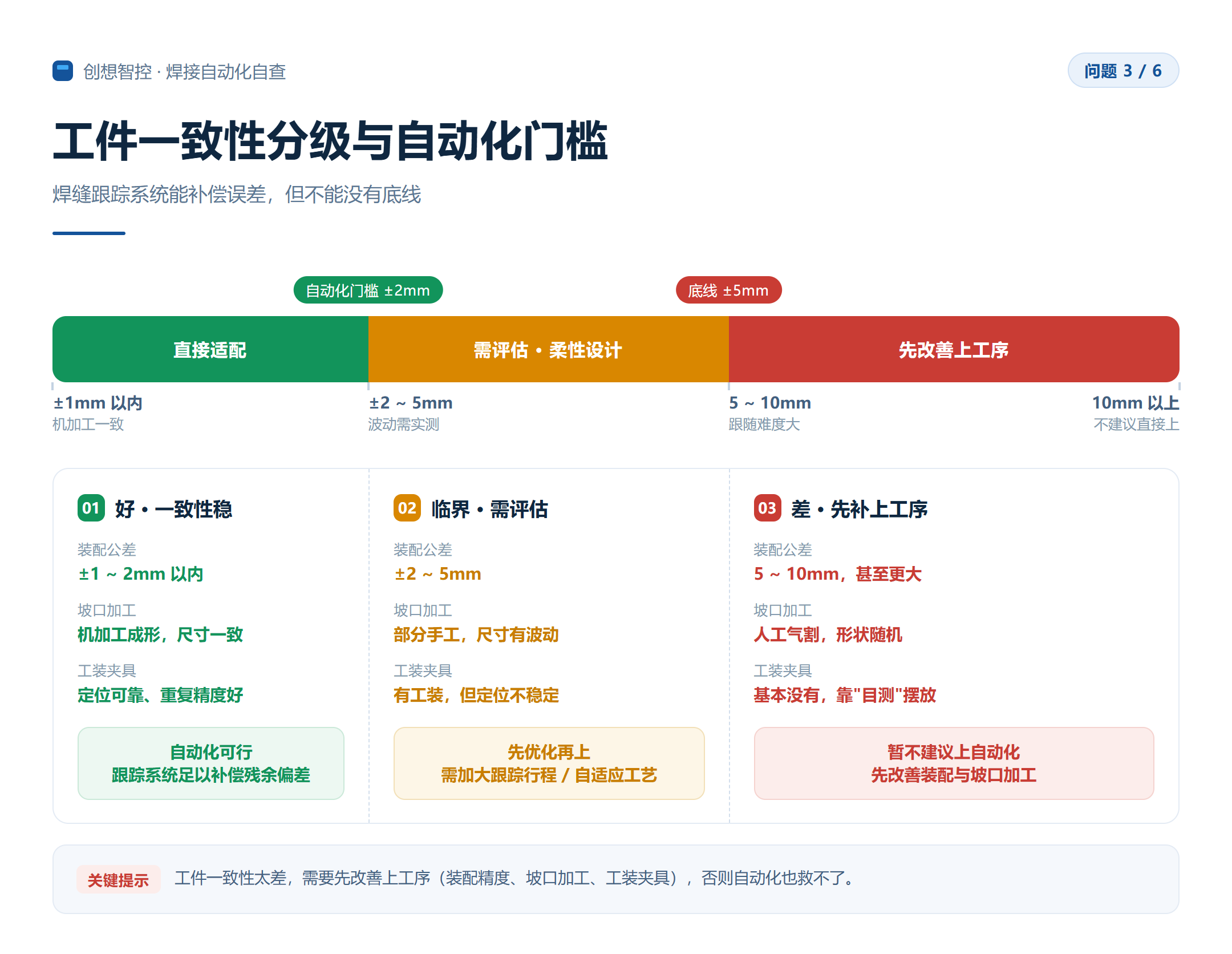Image resolution: width=1232 pixels, height=954 pixels.
Task: Click the text 部分手工，尺寸有波动
Action: click(476, 634)
